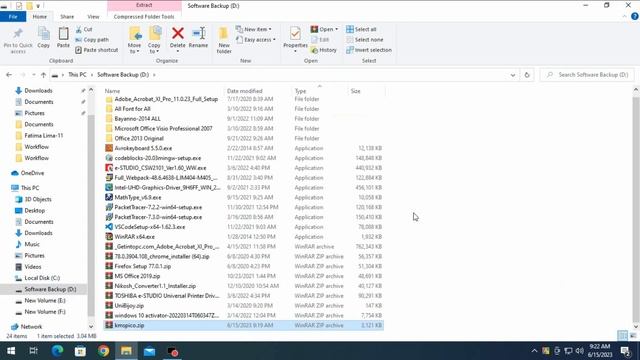640x360 pixels.
Task: Open the Compressed Folder Tools tab
Action: [144, 17]
